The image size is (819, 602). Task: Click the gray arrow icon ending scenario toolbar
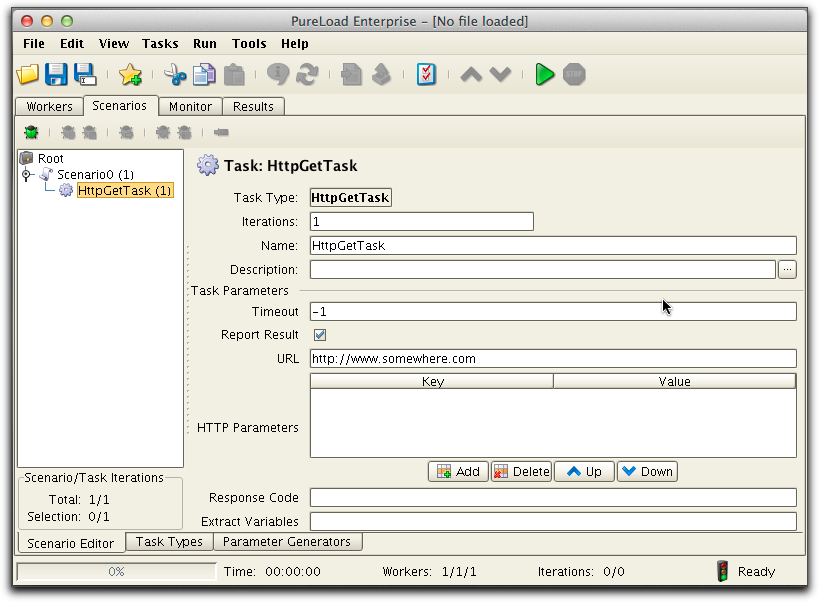tap(221, 132)
